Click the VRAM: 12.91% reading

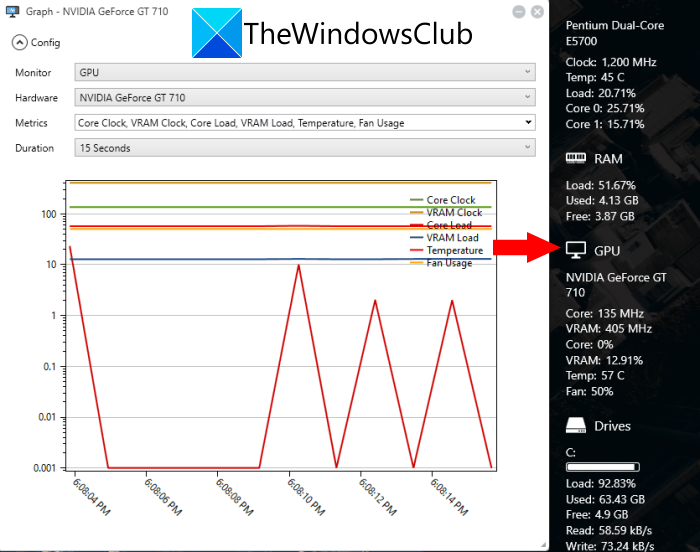(x=604, y=360)
